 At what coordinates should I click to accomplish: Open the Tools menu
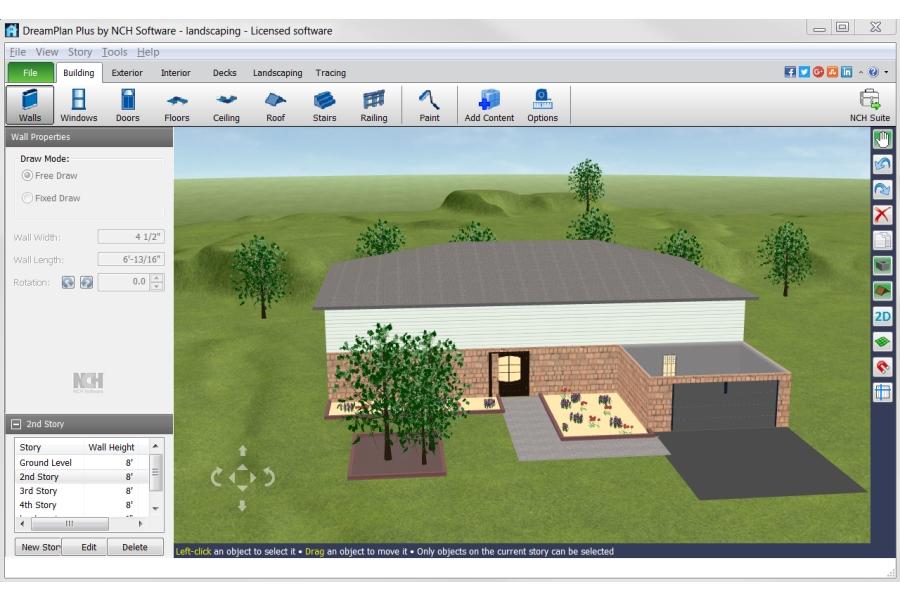[x=114, y=52]
